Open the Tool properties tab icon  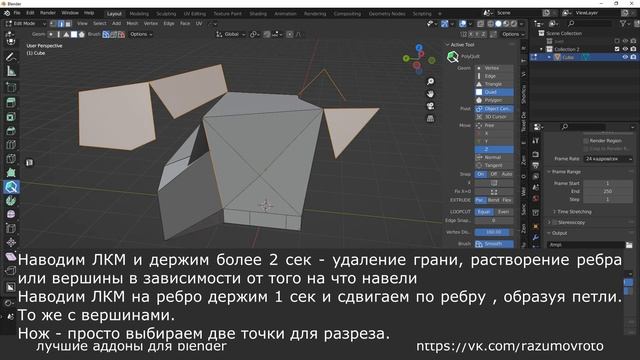click(x=536, y=141)
